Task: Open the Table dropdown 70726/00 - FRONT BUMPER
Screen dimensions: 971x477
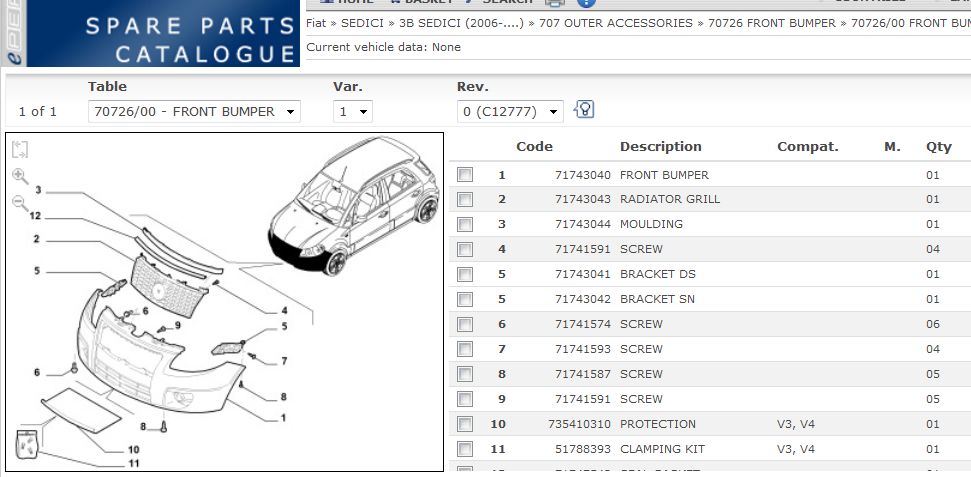Action: coord(194,112)
